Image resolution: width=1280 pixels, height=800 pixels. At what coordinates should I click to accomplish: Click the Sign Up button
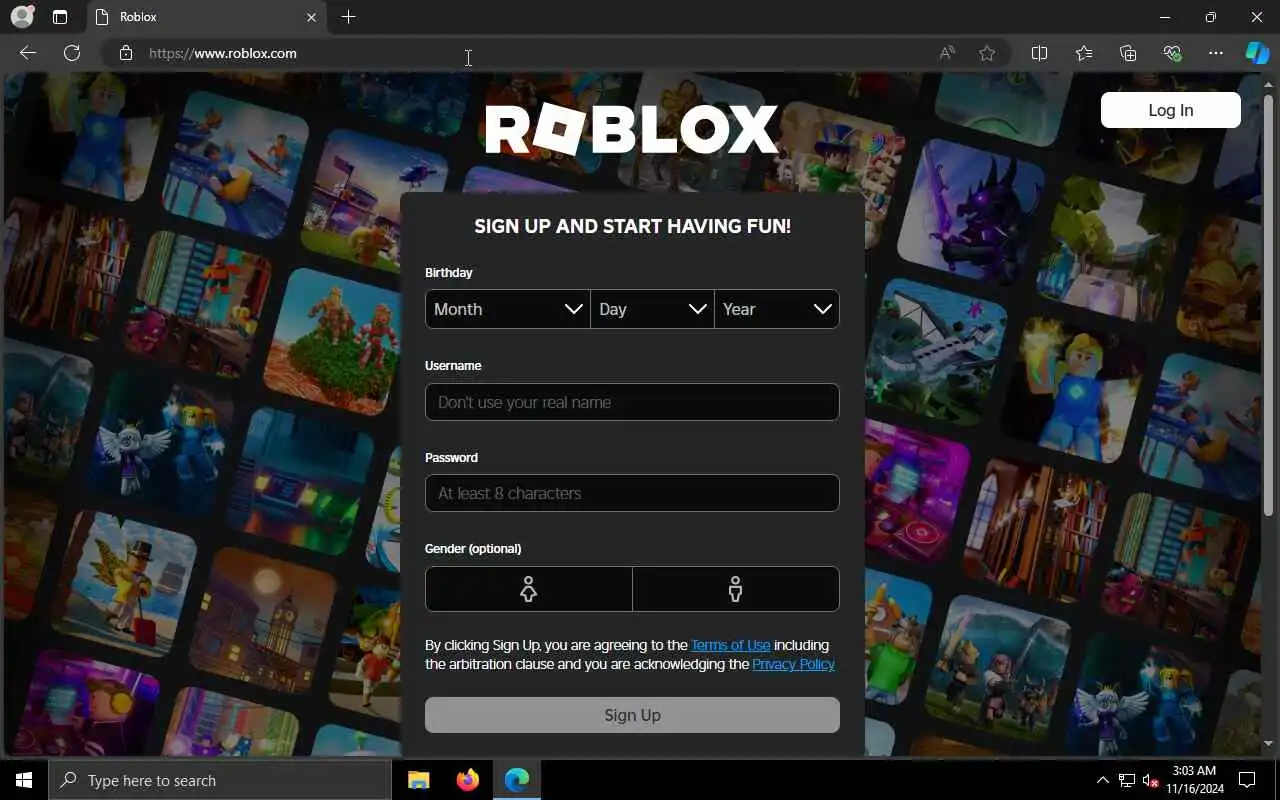(x=632, y=715)
